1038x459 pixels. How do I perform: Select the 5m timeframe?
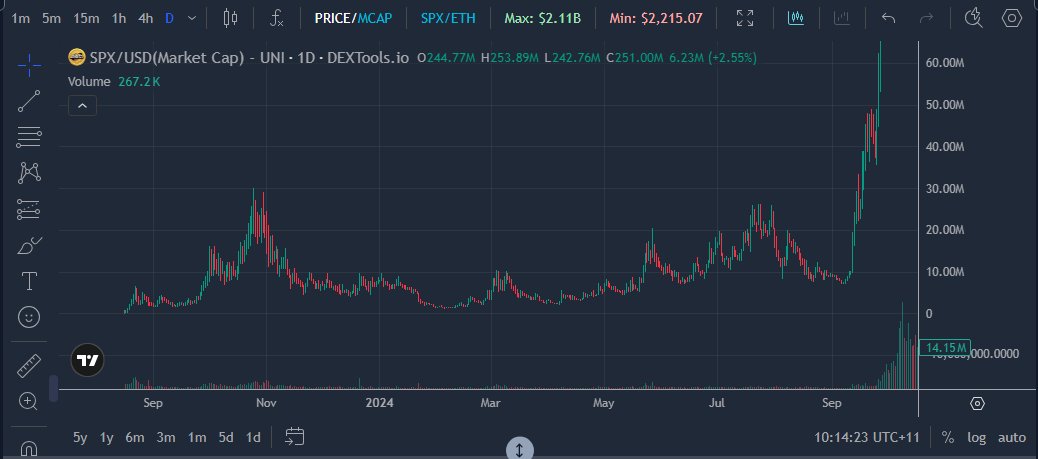click(x=51, y=18)
